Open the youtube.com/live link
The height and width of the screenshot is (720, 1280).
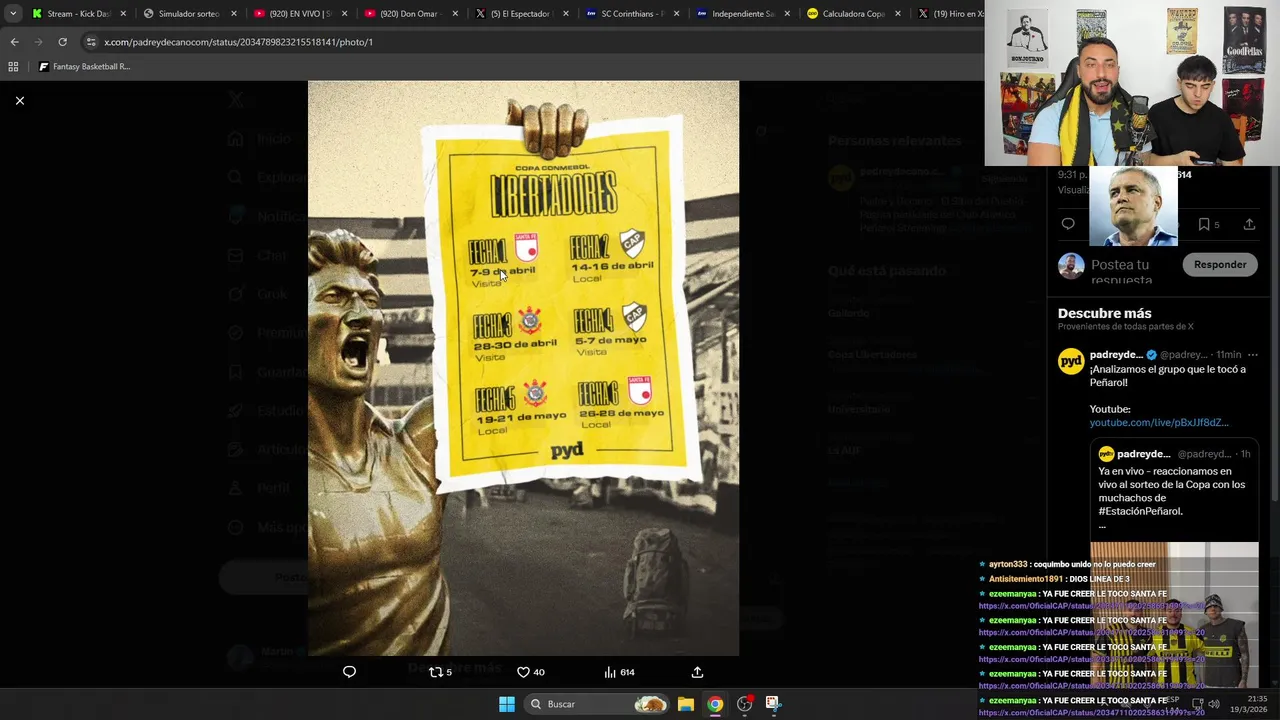pos(1159,422)
